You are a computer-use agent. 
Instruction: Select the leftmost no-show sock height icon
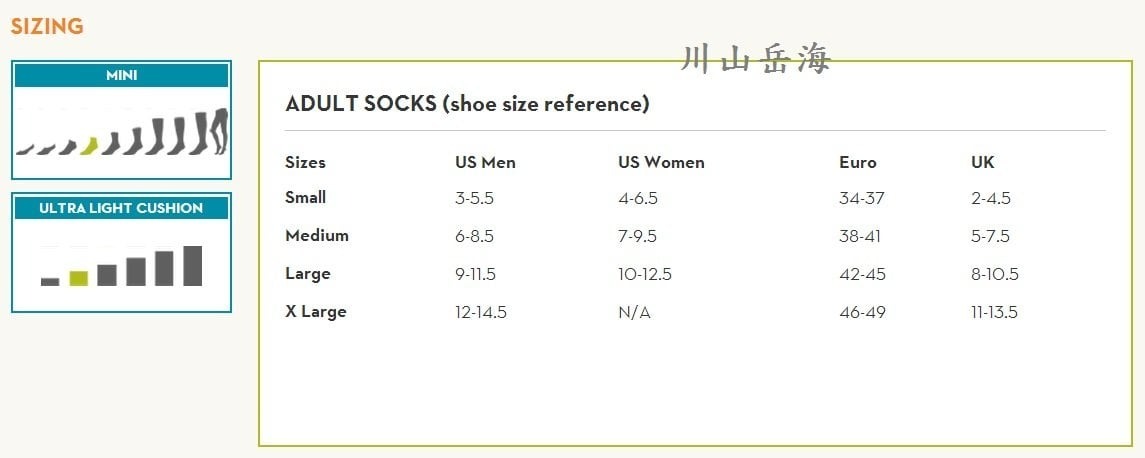[24, 151]
